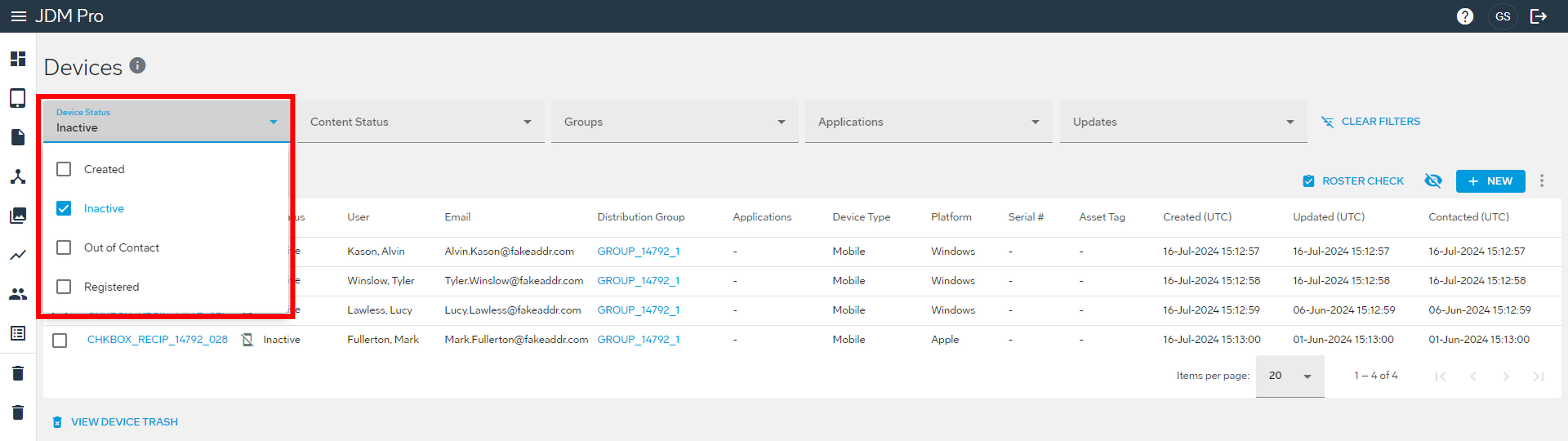Check the Registered status option

[64, 286]
